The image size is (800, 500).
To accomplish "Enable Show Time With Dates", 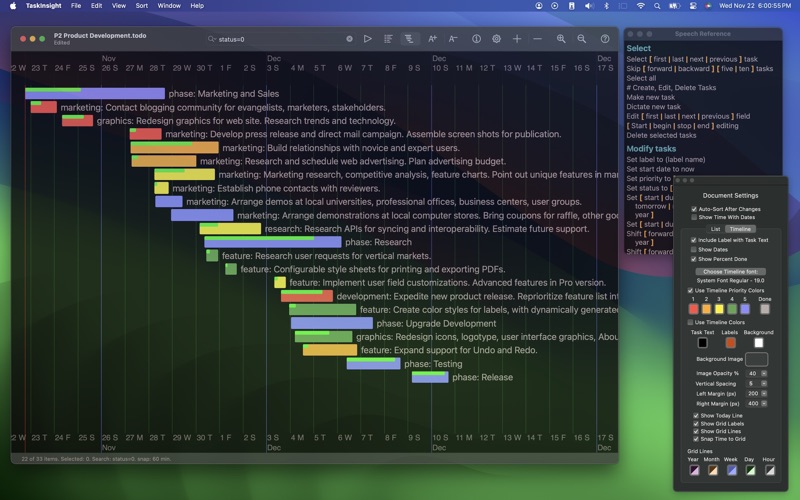I will [694, 217].
